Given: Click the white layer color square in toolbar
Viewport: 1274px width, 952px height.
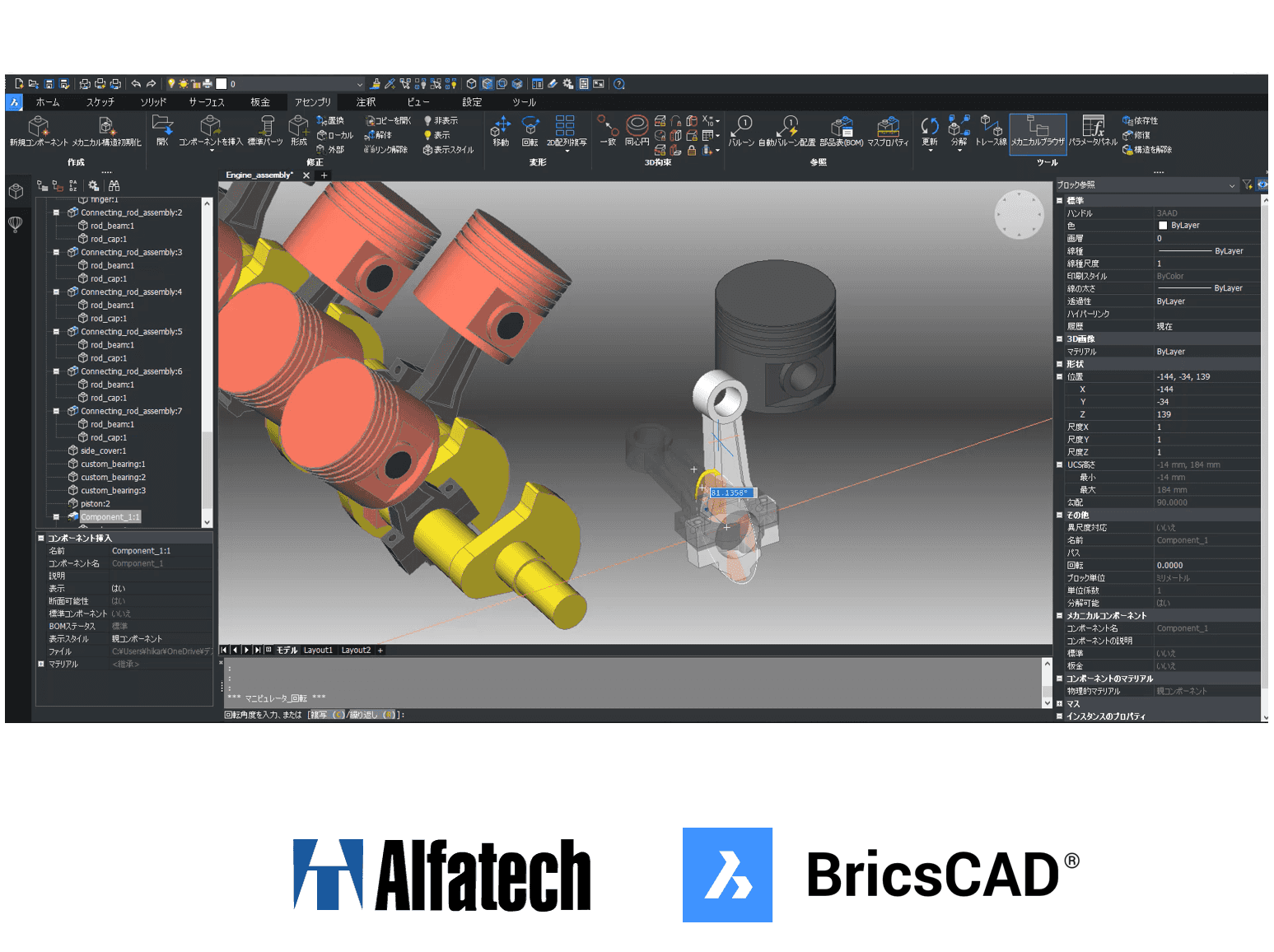Looking at the screenshot, I should pyautogui.click(x=221, y=84).
